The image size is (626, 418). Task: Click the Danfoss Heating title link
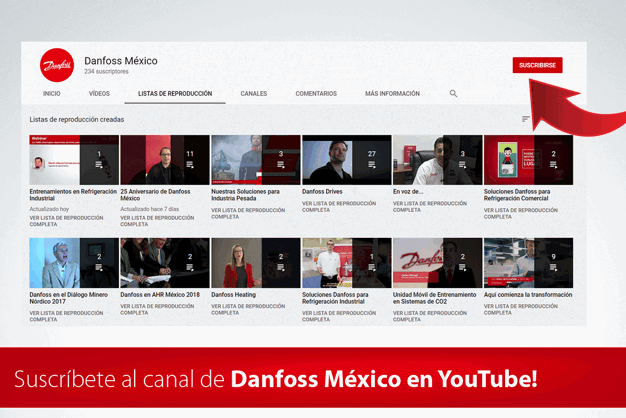[x=234, y=295]
